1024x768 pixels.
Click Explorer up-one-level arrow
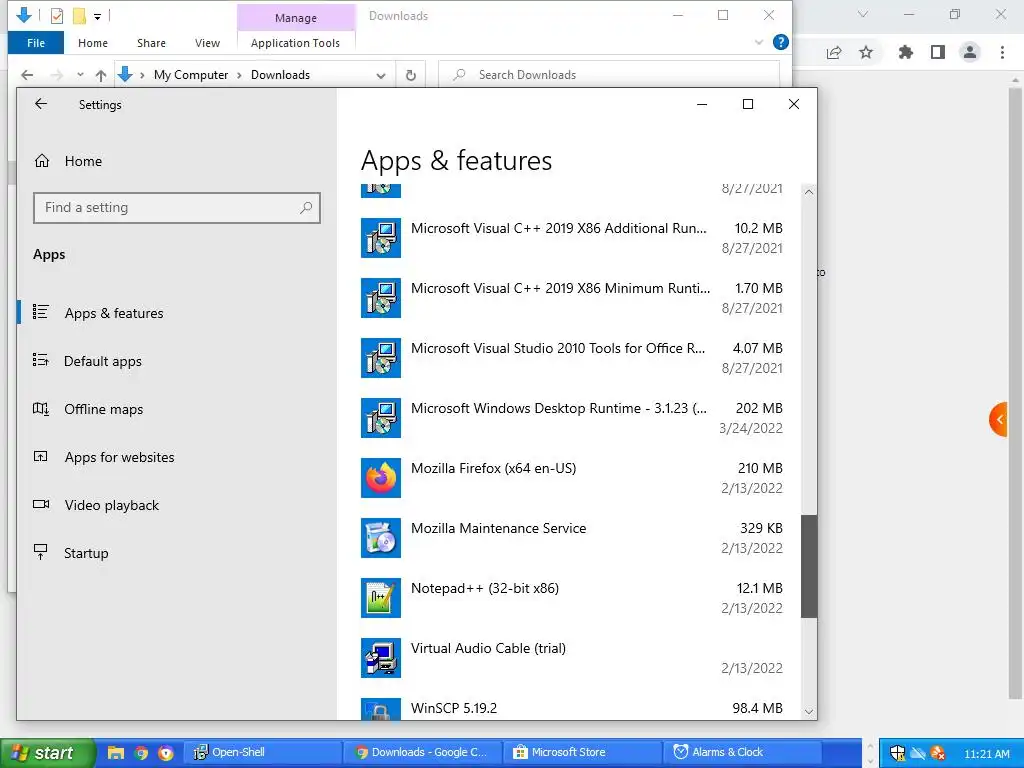point(101,75)
